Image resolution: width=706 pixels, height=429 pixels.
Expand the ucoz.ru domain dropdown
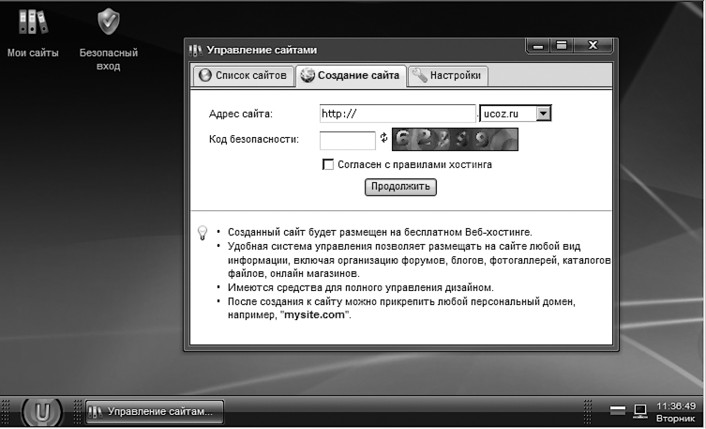click(543, 114)
